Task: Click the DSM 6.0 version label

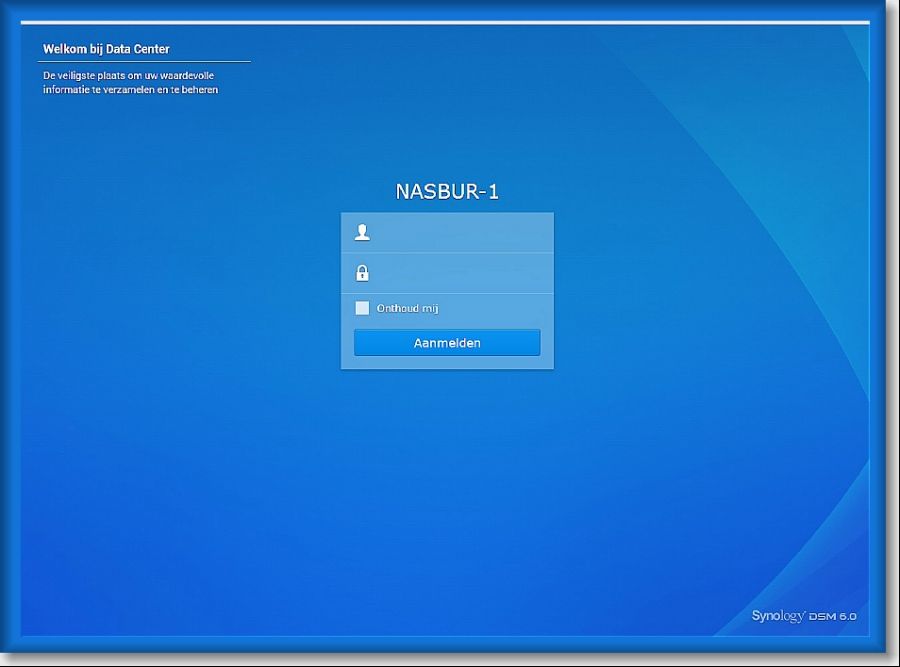Action: point(834,617)
